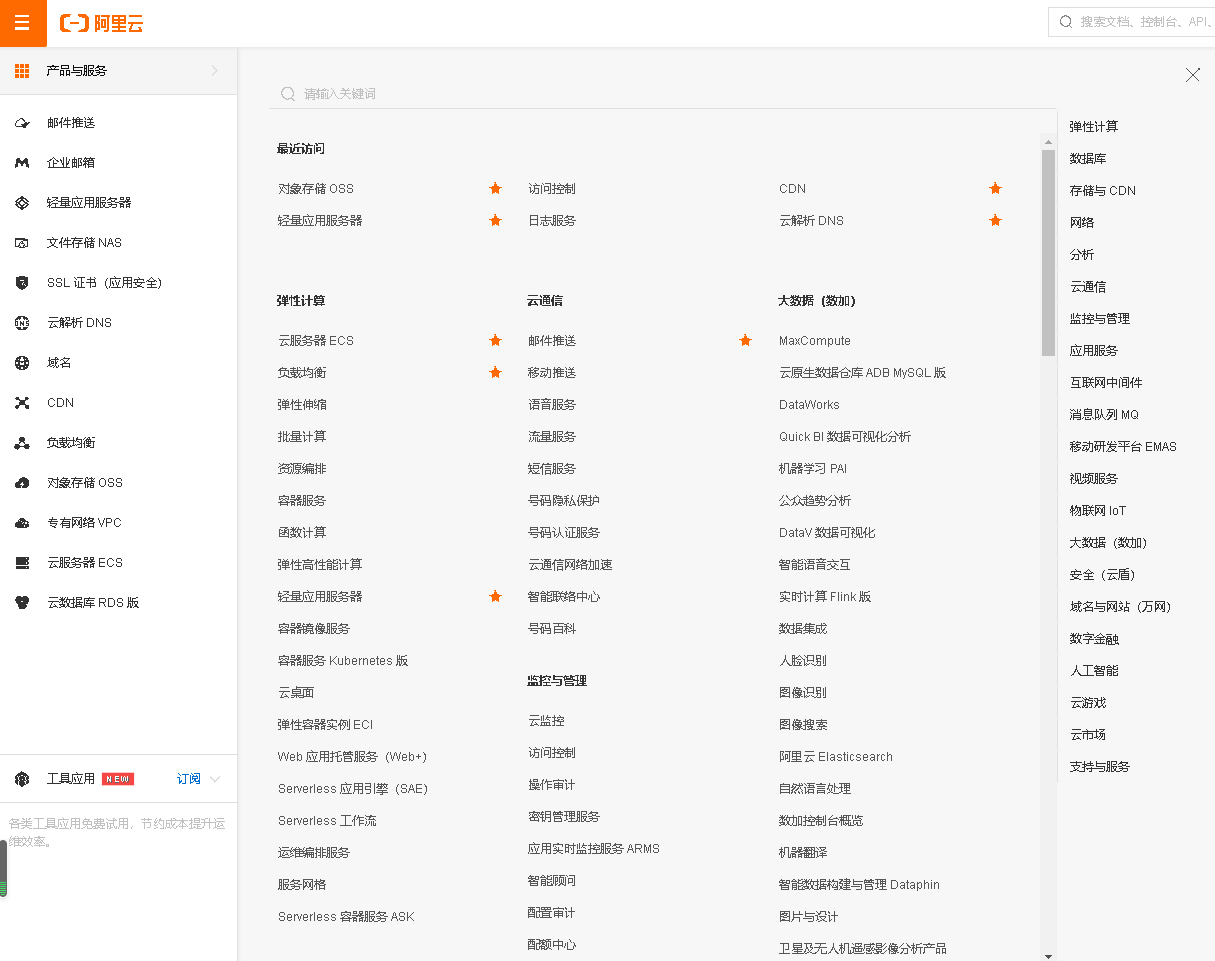This screenshot has height=961, width=1215.
Task: Focus the 请输入关键词 search field
Action: 663,93
